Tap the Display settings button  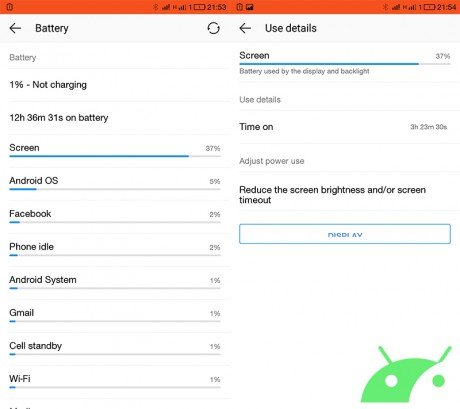[345, 234]
